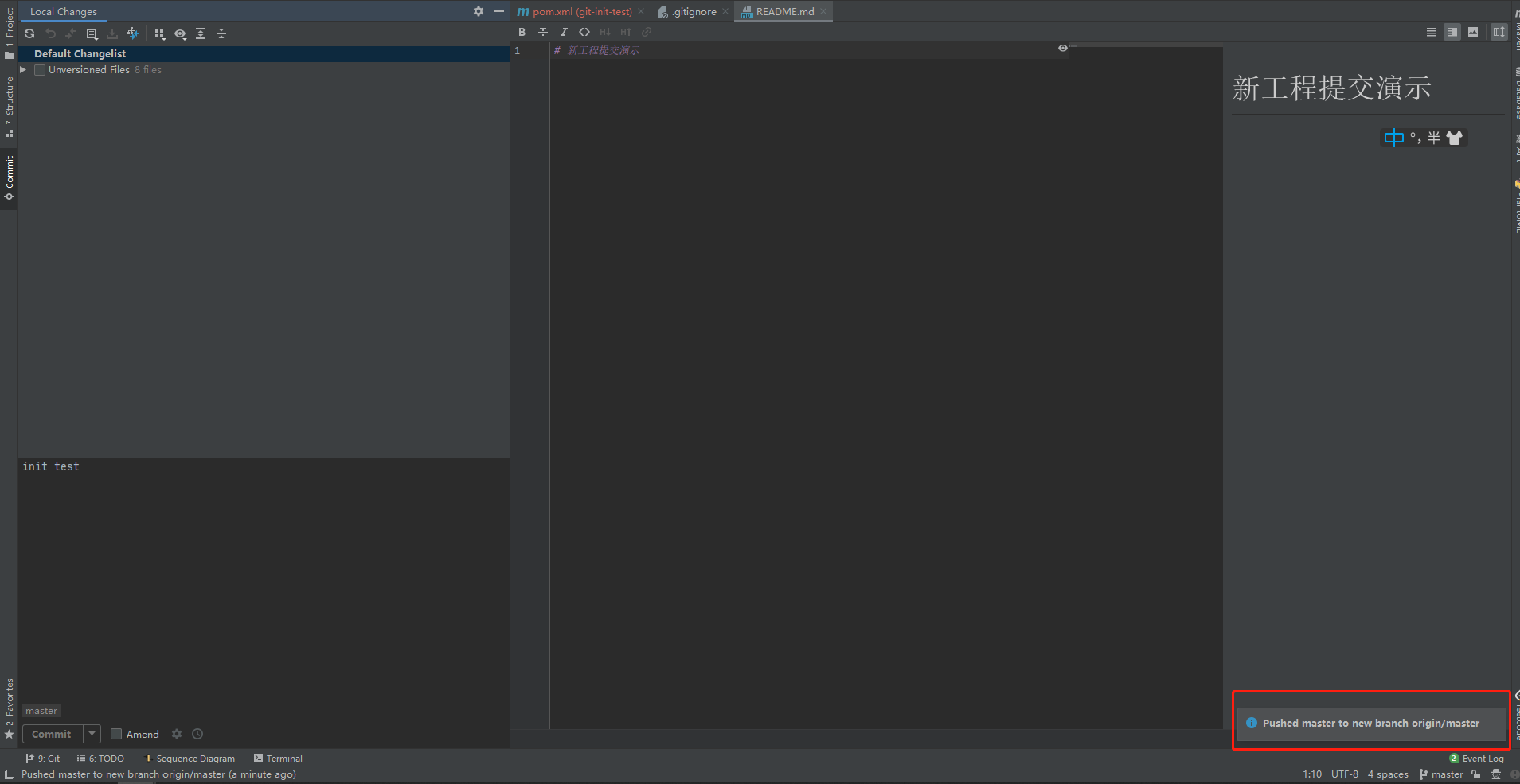The image size is (1520, 784).
Task: Change UTF-8 file encoding
Action: (x=1345, y=774)
